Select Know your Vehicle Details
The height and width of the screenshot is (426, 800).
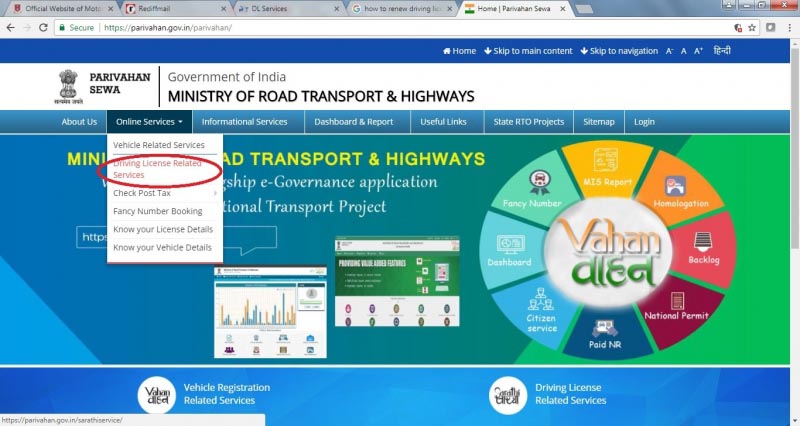coord(165,247)
